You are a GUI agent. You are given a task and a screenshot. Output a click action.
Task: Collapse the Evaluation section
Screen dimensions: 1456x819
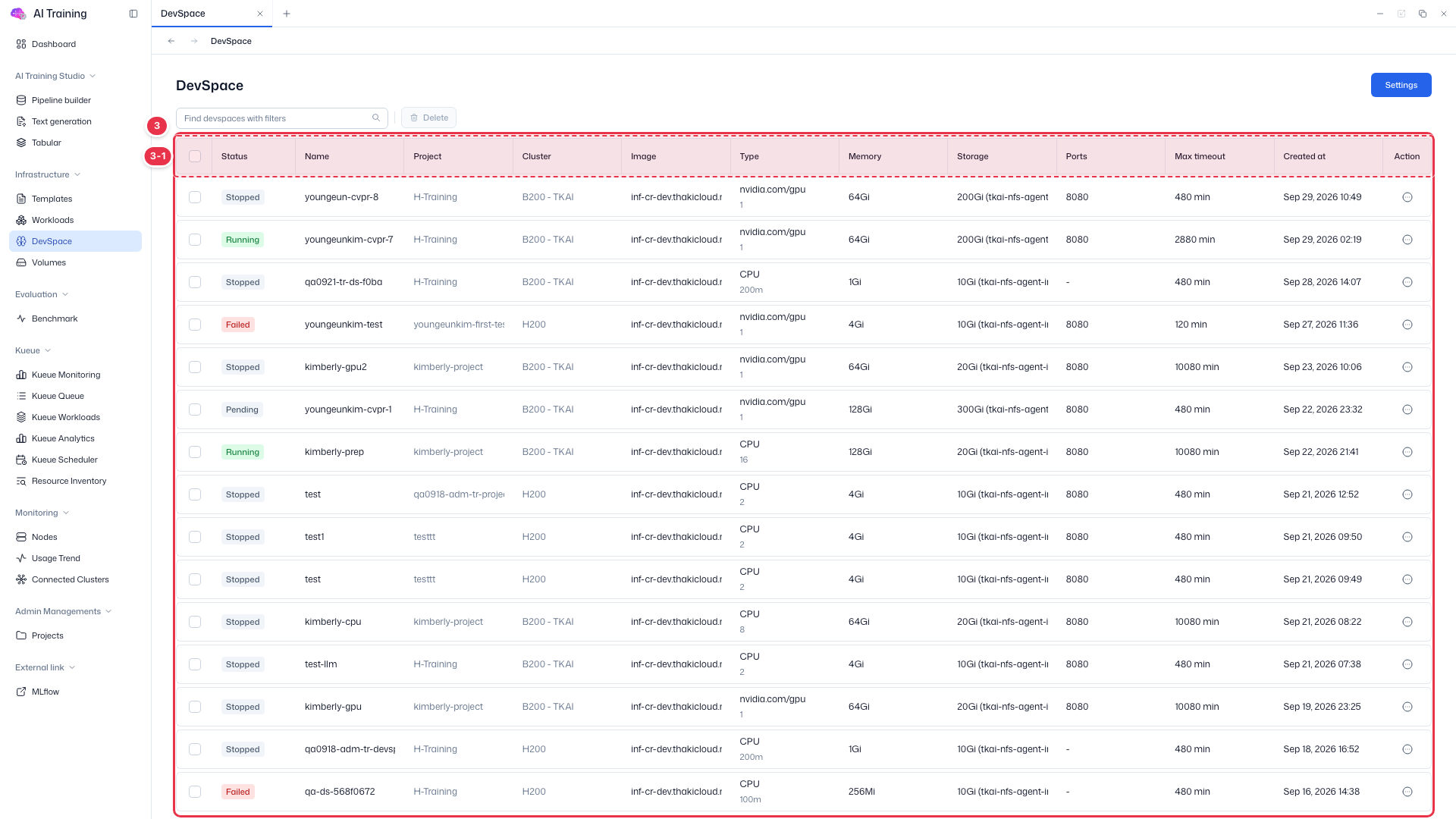pyautogui.click(x=42, y=294)
